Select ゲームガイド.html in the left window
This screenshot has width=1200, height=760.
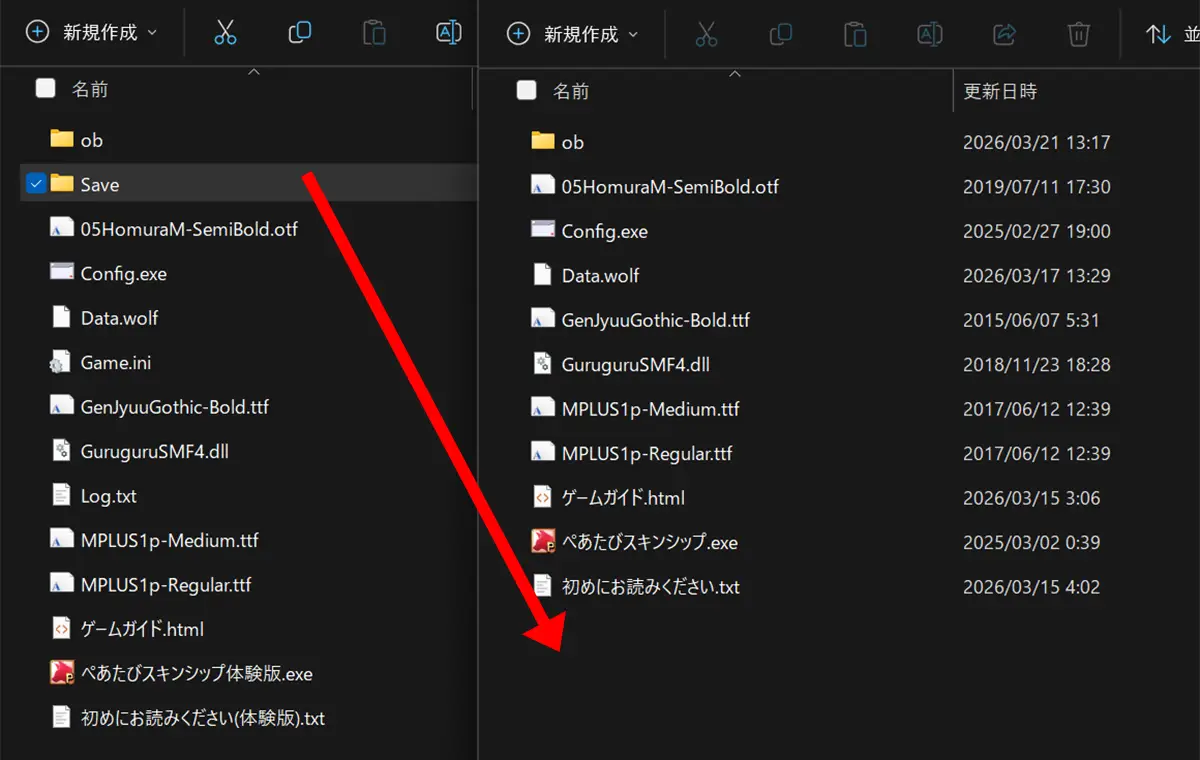tap(142, 629)
